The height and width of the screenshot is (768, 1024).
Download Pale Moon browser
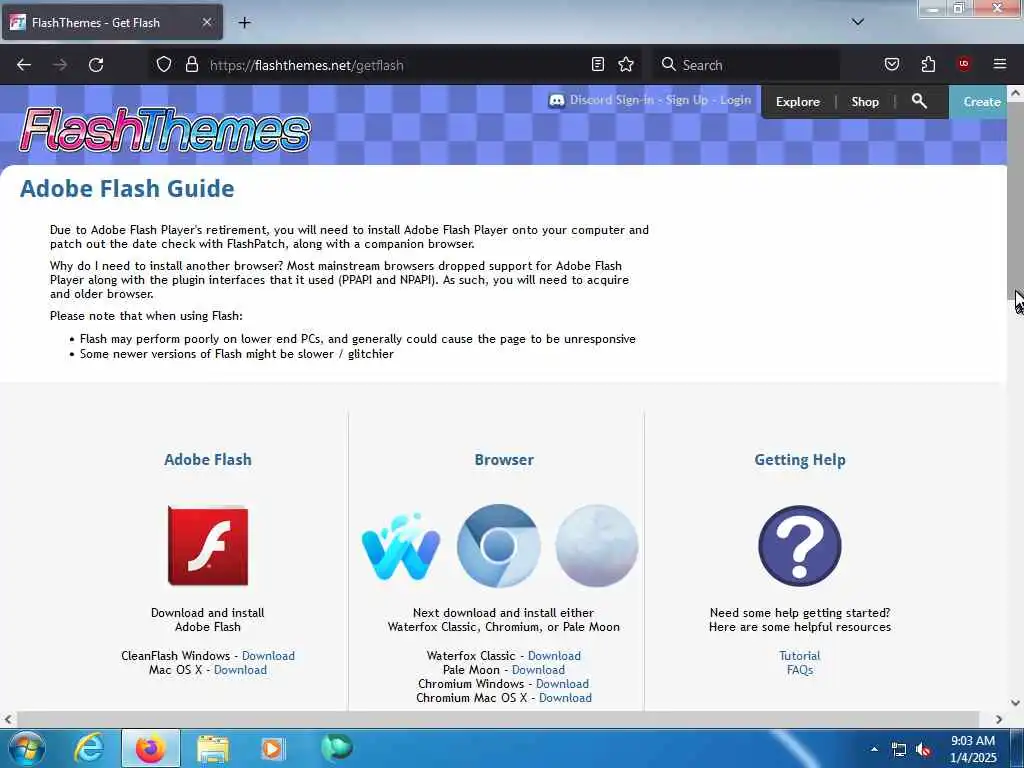point(538,670)
